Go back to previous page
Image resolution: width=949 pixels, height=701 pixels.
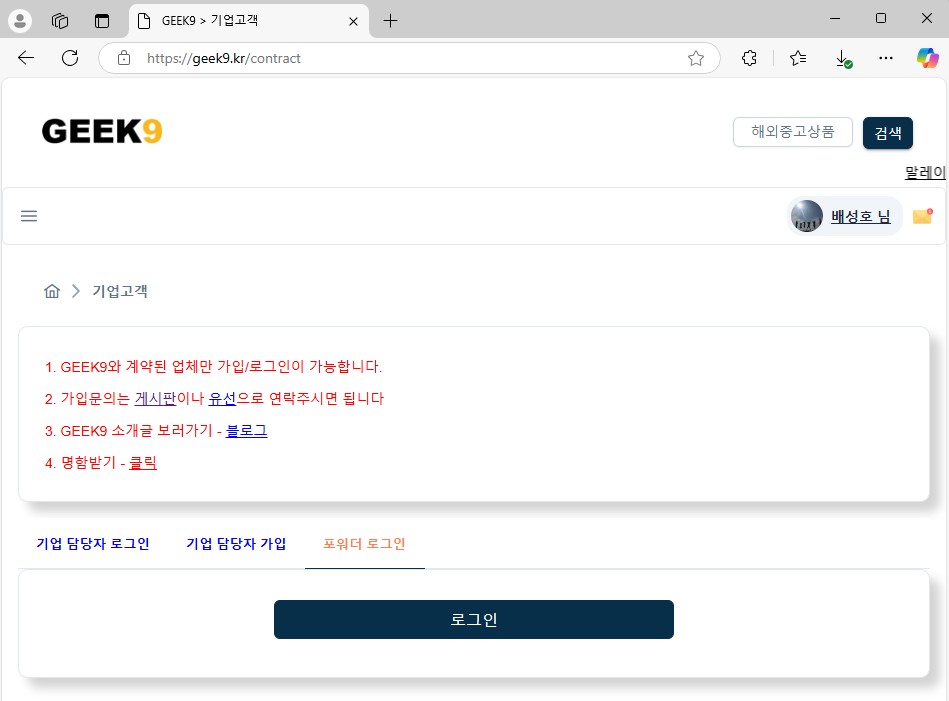point(26,58)
